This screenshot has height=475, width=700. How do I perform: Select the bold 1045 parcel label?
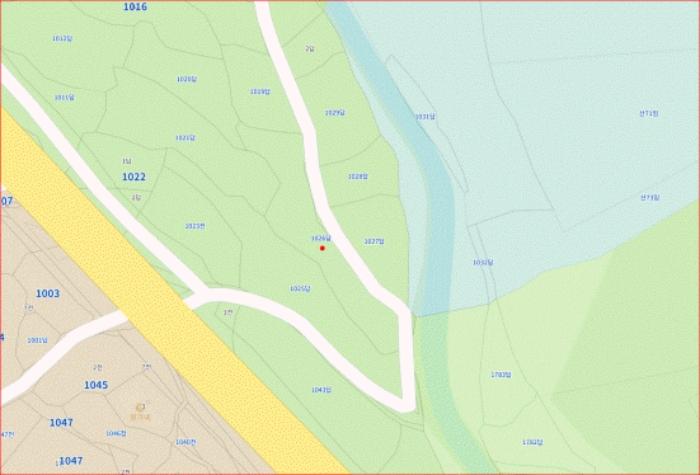click(96, 385)
